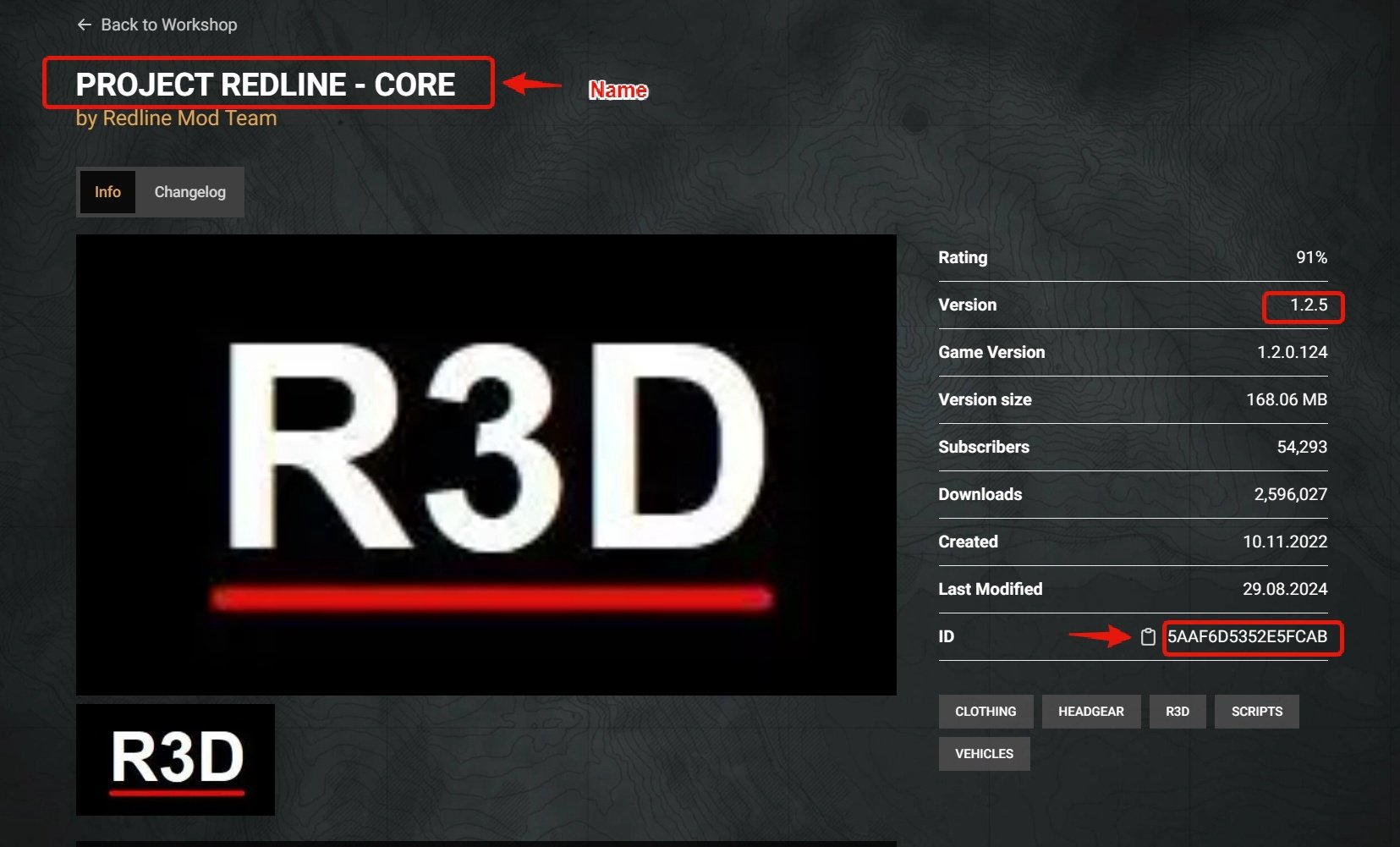
Task: Click the Project Redline - Core title
Action: tap(266, 85)
